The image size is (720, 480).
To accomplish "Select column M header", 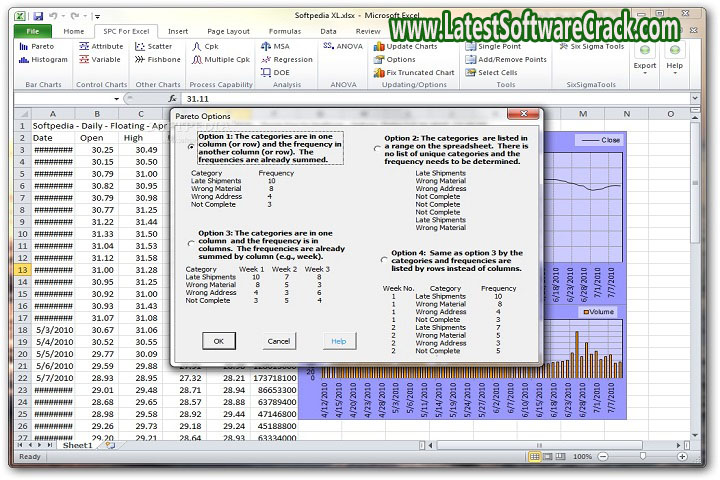I will [x=583, y=114].
